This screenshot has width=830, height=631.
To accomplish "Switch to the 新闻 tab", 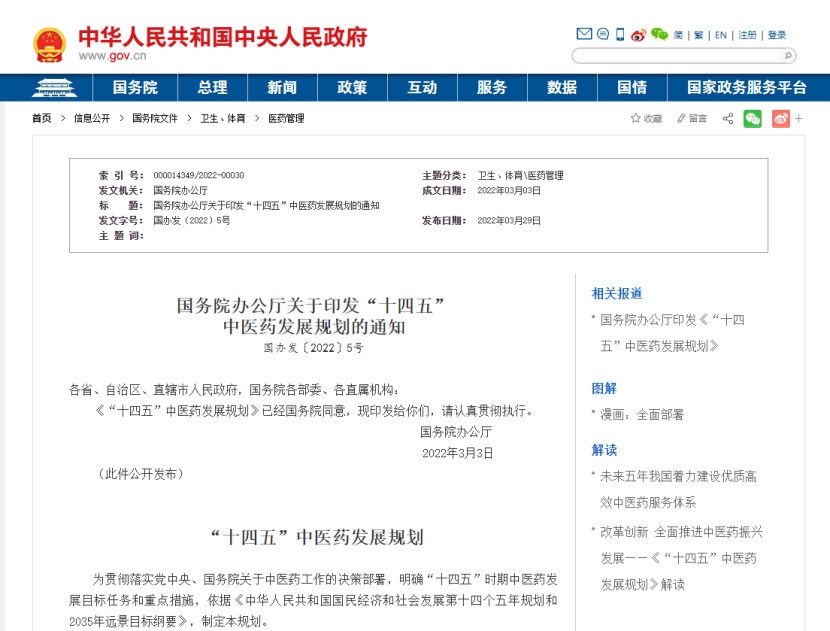I will coord(281,88).
